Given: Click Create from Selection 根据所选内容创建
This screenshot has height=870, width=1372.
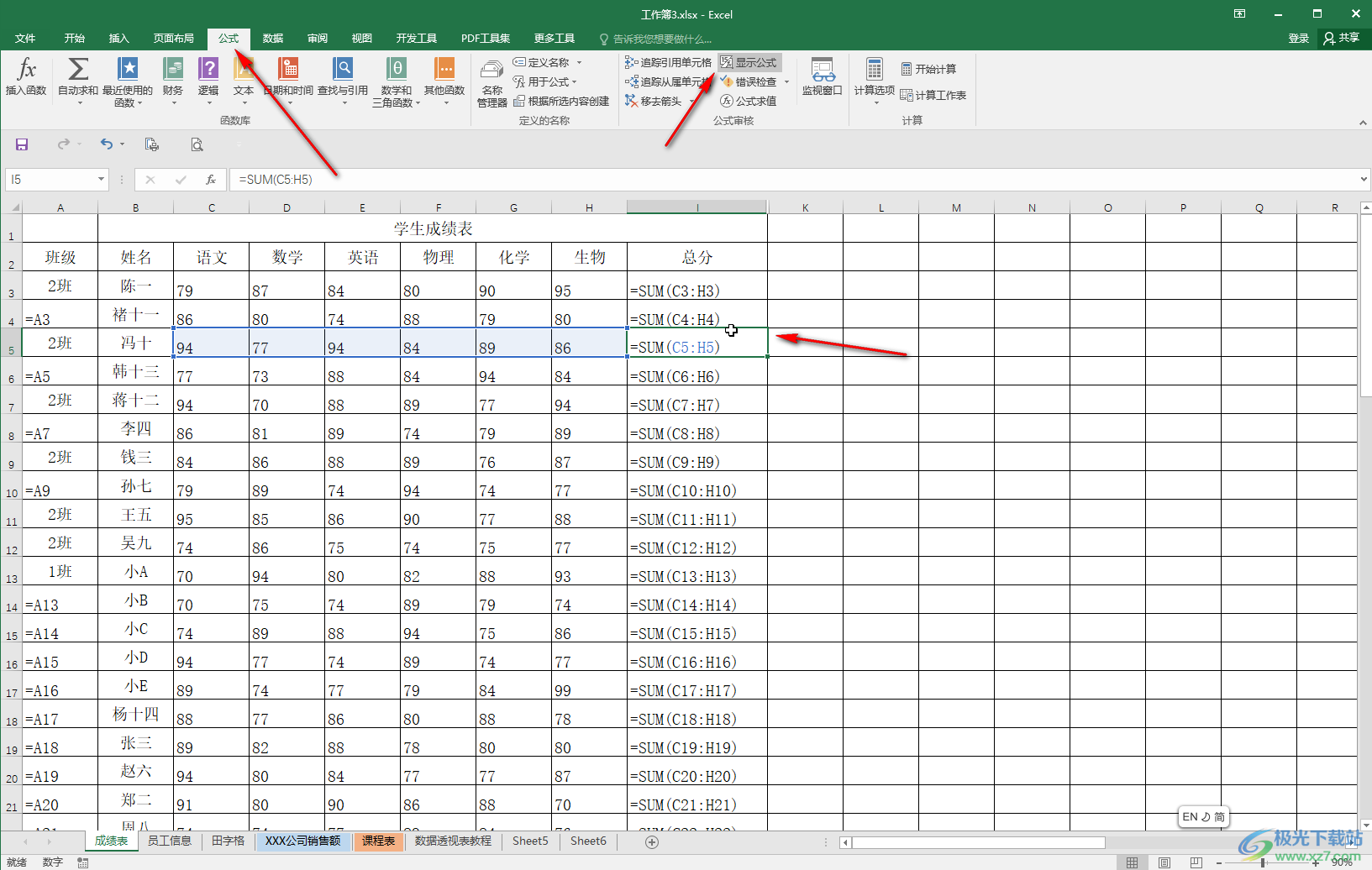Looking at the screenshot, I should click(561, 101).
